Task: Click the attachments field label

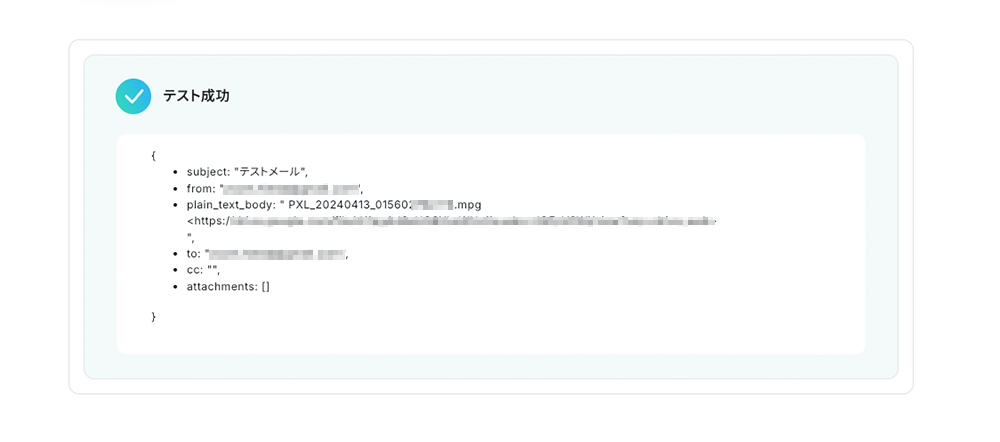Action: (x=222, y=287)
